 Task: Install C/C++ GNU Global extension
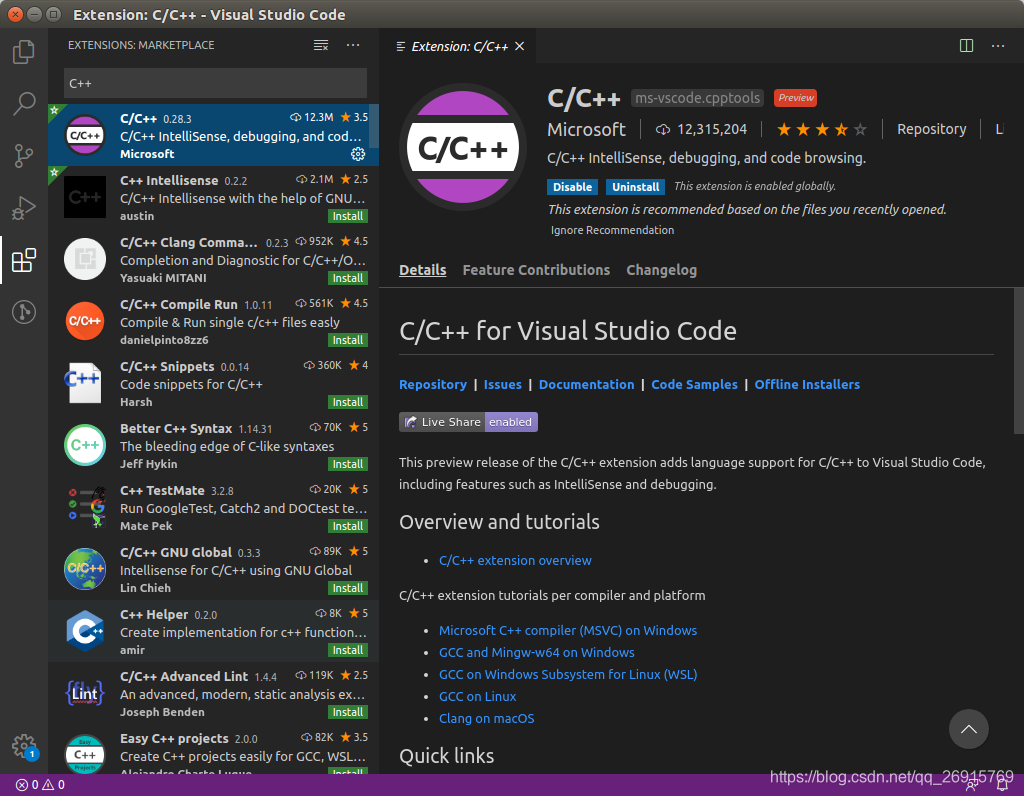pos(347,588)
